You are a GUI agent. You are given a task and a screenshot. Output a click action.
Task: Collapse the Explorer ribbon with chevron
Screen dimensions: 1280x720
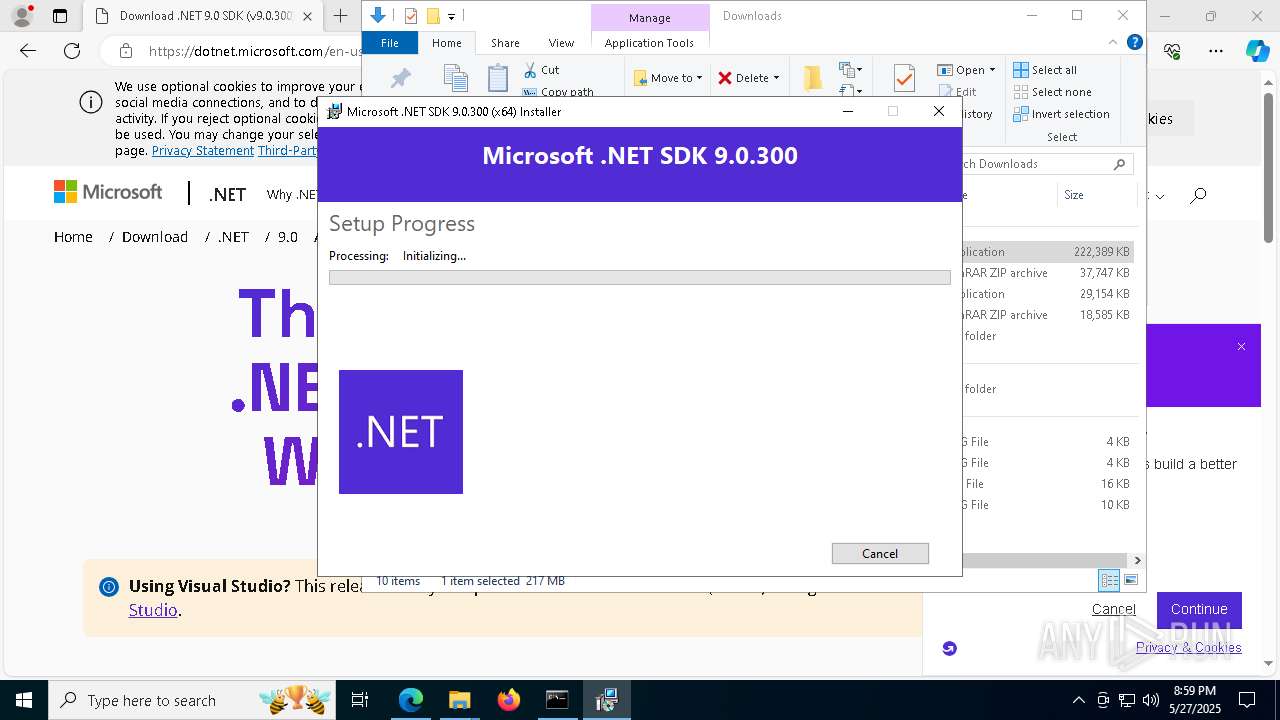coord(1113,43)
